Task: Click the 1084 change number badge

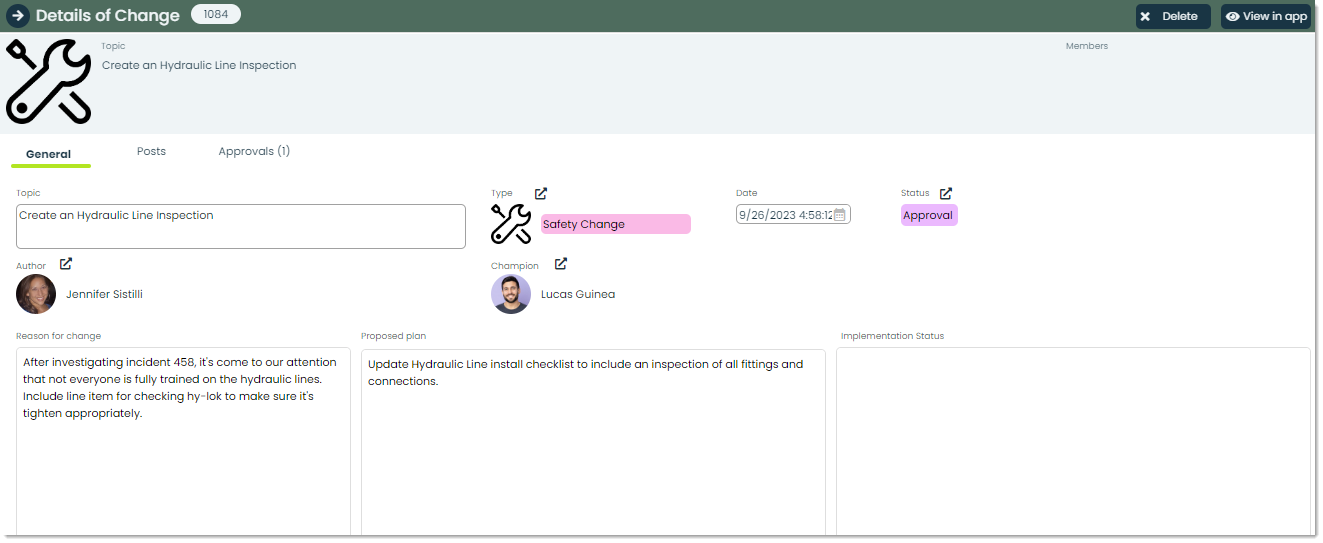Action: 216,14
